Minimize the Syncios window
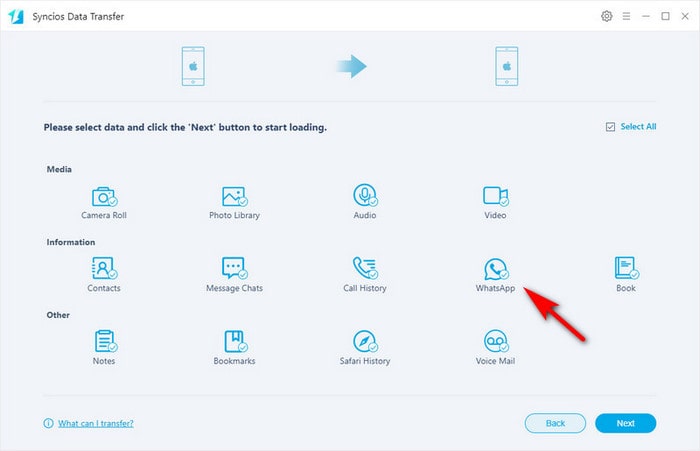 click(646, 16)
